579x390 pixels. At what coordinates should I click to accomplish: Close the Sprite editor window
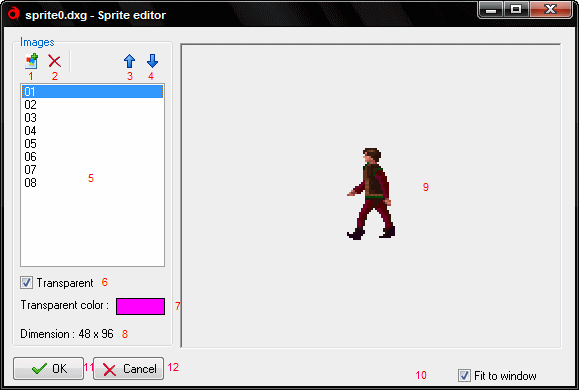(x=551, y=9)
